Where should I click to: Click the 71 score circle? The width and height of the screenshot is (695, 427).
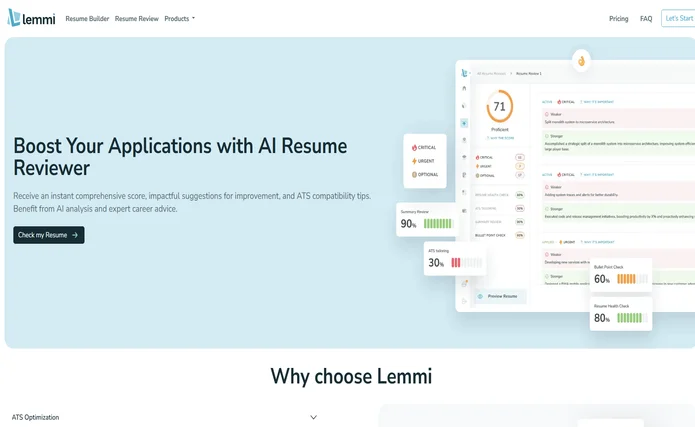[500, 106]
